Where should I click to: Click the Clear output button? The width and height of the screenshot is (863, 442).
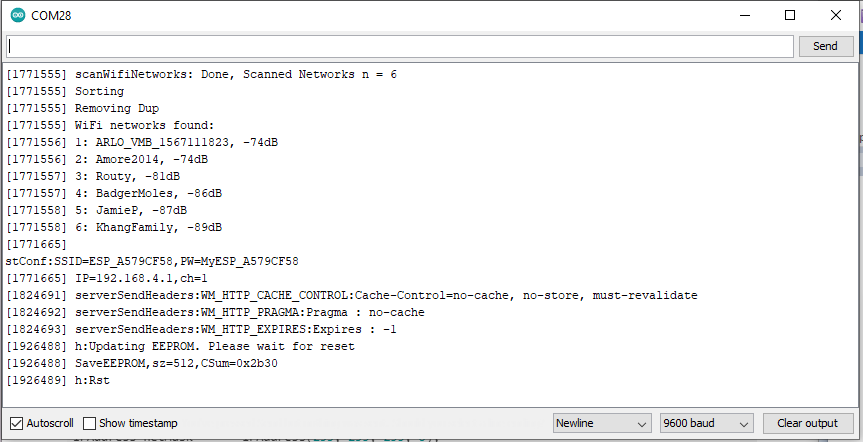click(x=807, y=423)
